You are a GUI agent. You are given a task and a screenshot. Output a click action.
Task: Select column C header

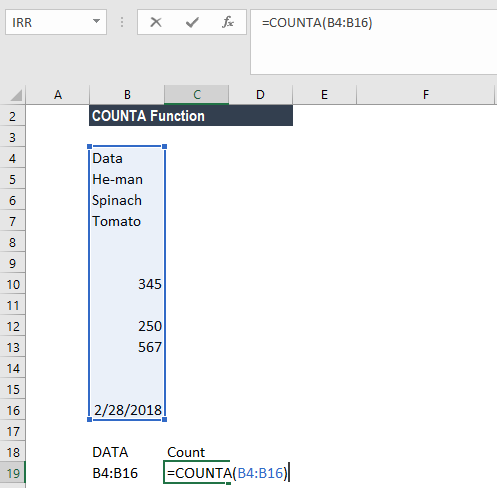(x=197, y=95)
